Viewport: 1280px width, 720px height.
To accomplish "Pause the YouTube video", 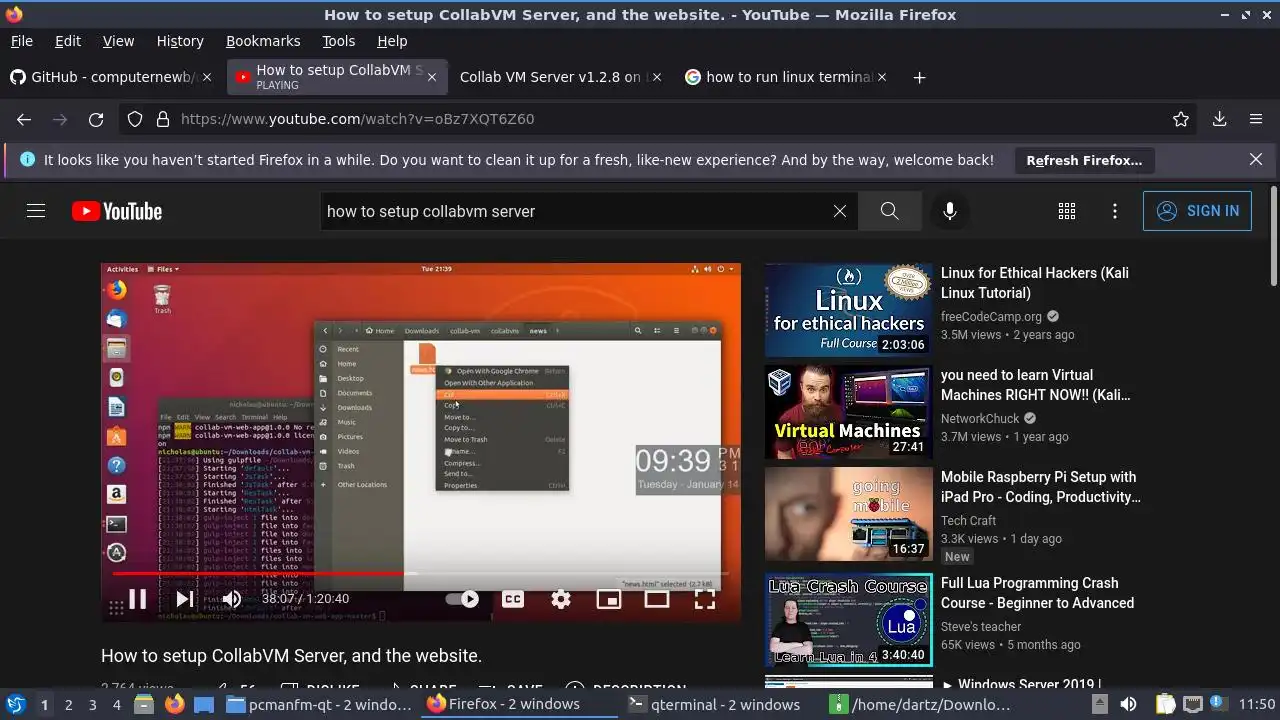I will pos(138,599).
